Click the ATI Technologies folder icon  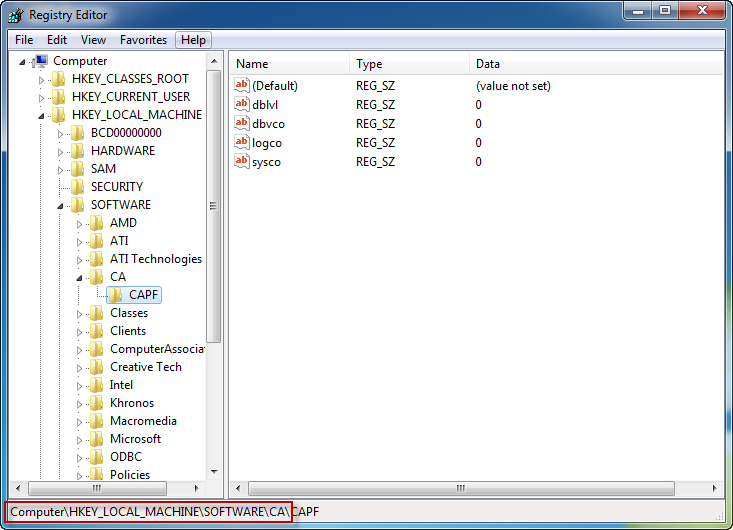tap(97, 259)
